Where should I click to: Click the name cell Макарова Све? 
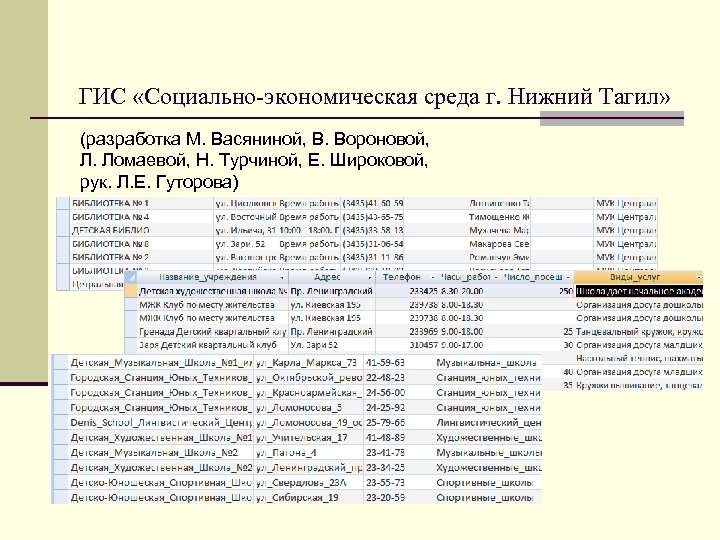coord(499,244)
